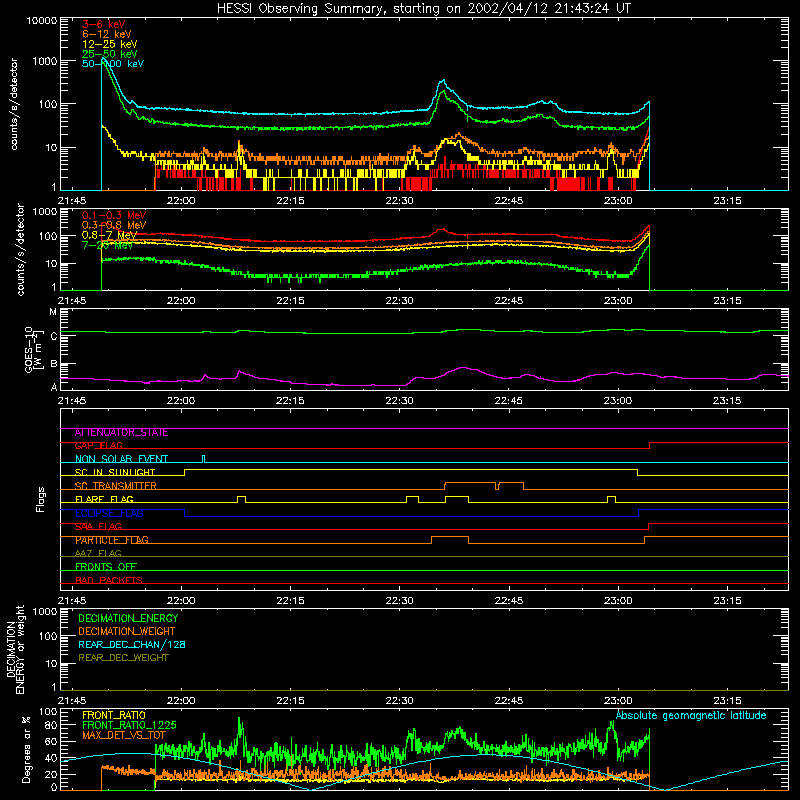
Task: Select the "22:45" label under the MeV plot
Action: click(509, 301)
